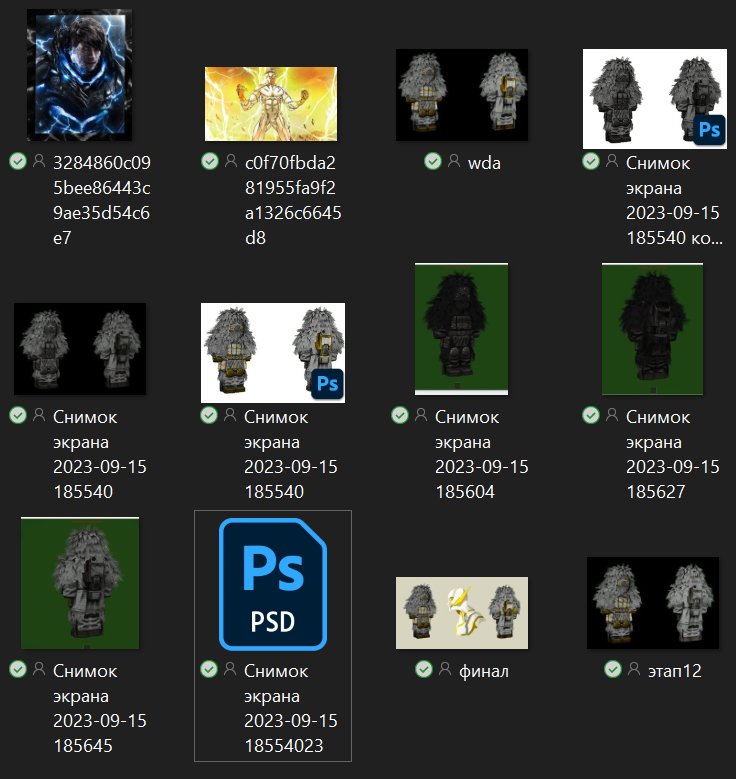Click the large Photoshop PSD file icon
Viewport: 736px width, 779px height.
tap(273, 584)
